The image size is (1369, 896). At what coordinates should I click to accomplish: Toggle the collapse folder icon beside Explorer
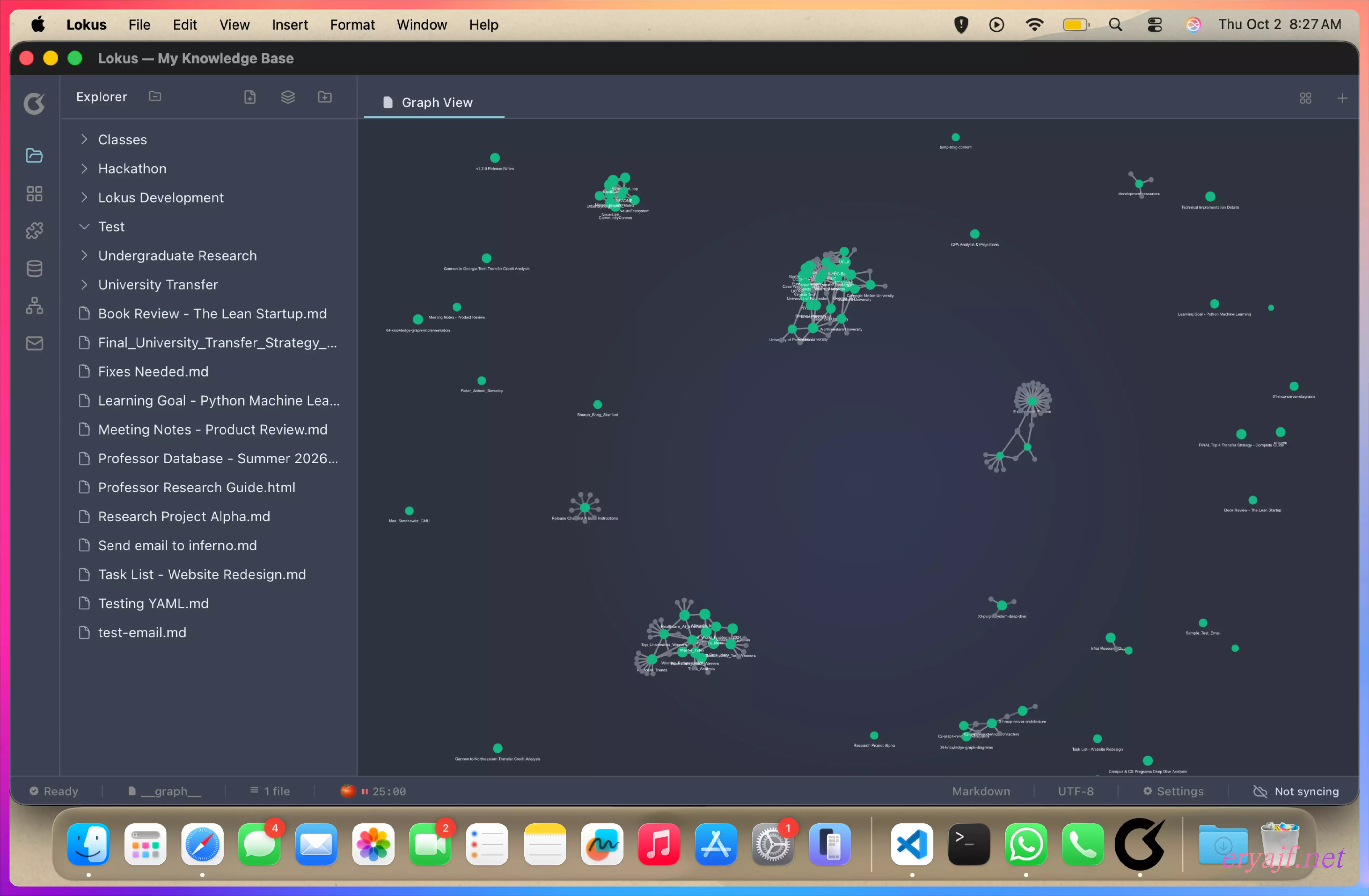(x=155, y=96)
